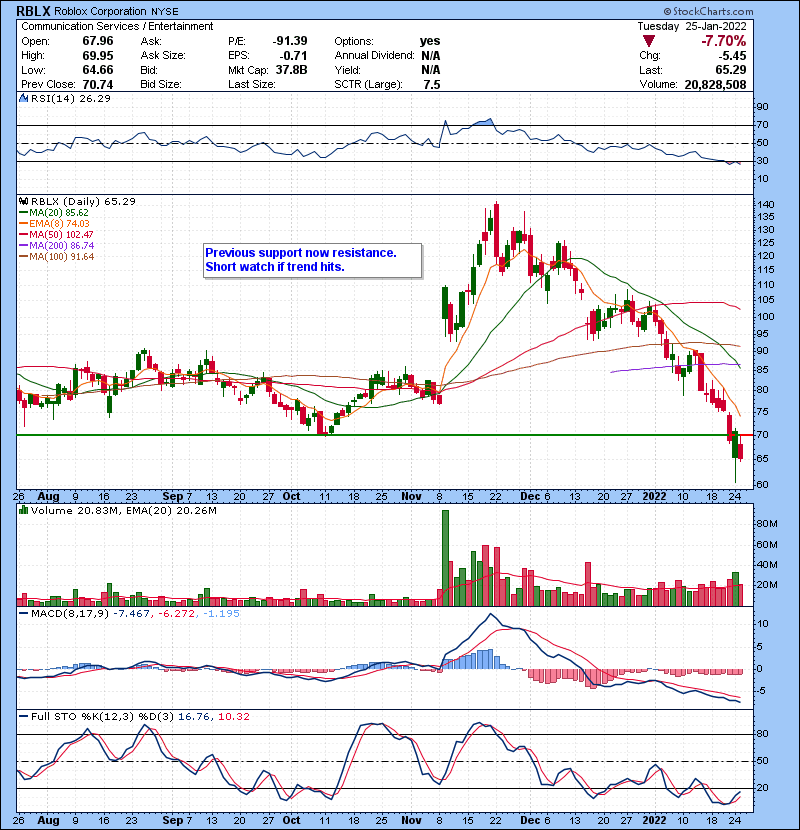Click the P/E value -91.39

tap(290, 41)
